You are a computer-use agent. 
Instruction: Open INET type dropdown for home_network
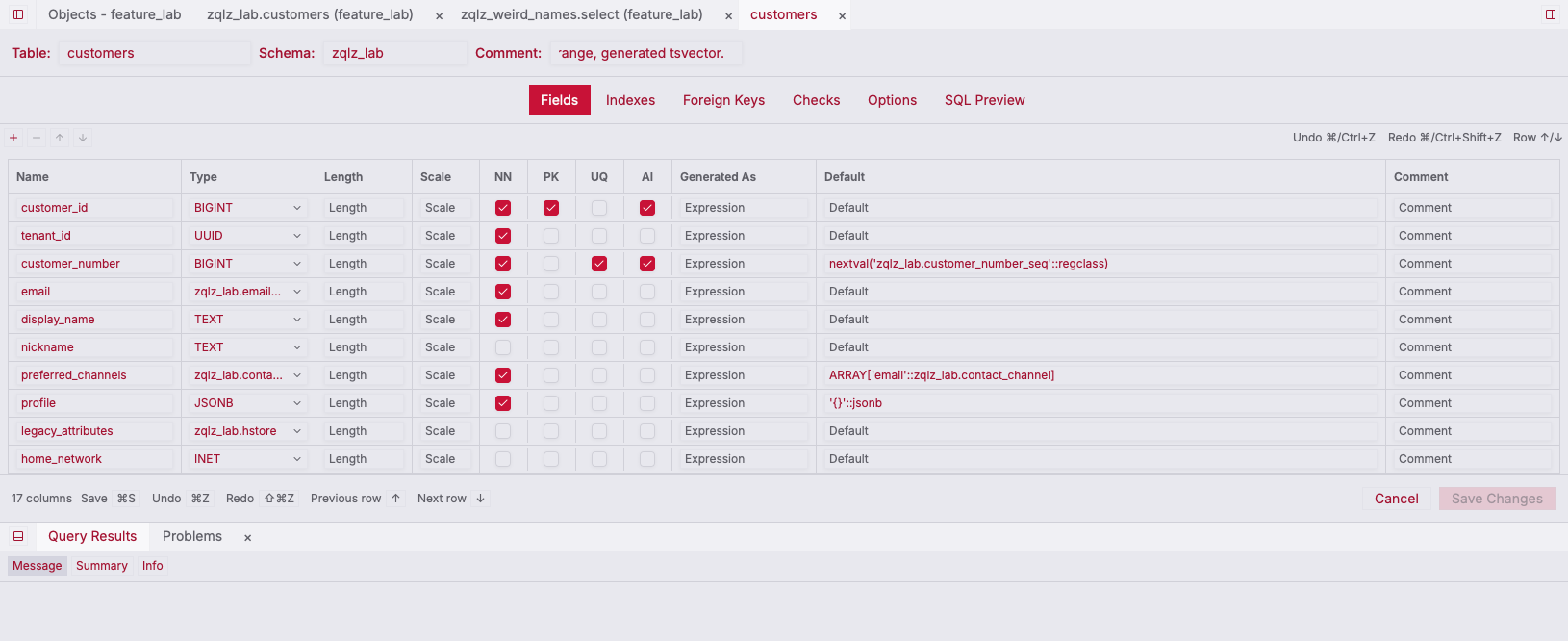click(x=248, y=459)
